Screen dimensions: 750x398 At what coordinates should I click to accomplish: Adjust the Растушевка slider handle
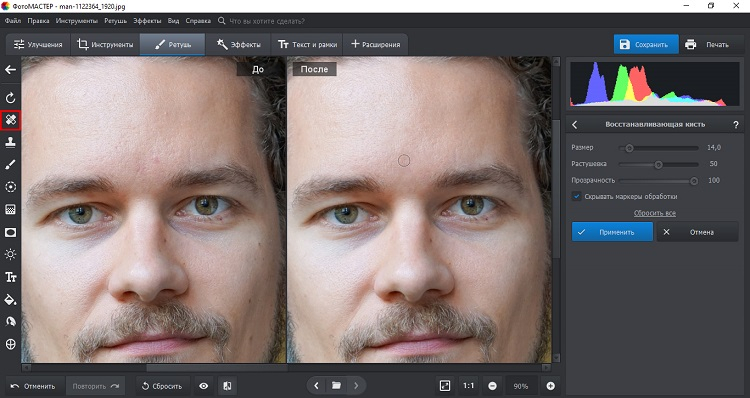click(659, 165)
